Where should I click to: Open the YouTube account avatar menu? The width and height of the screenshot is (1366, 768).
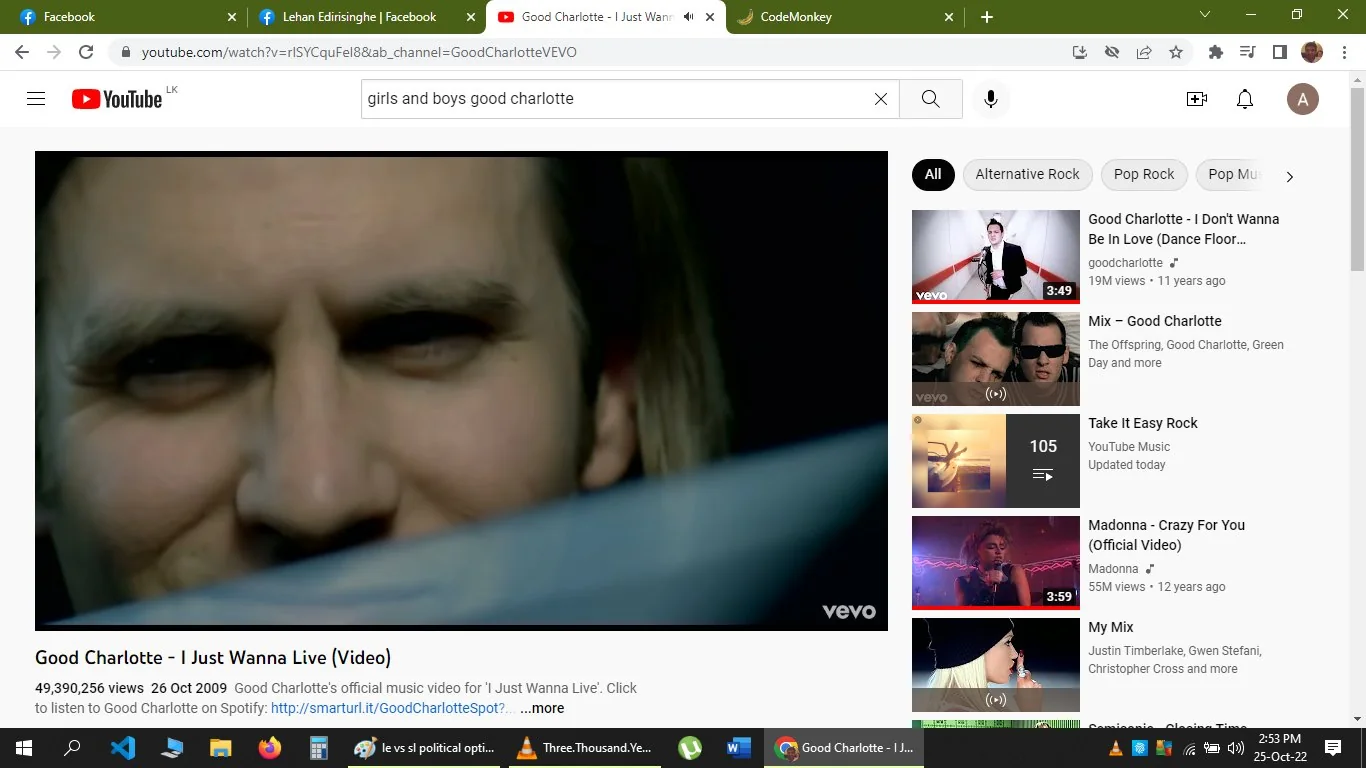point(1302,99)
